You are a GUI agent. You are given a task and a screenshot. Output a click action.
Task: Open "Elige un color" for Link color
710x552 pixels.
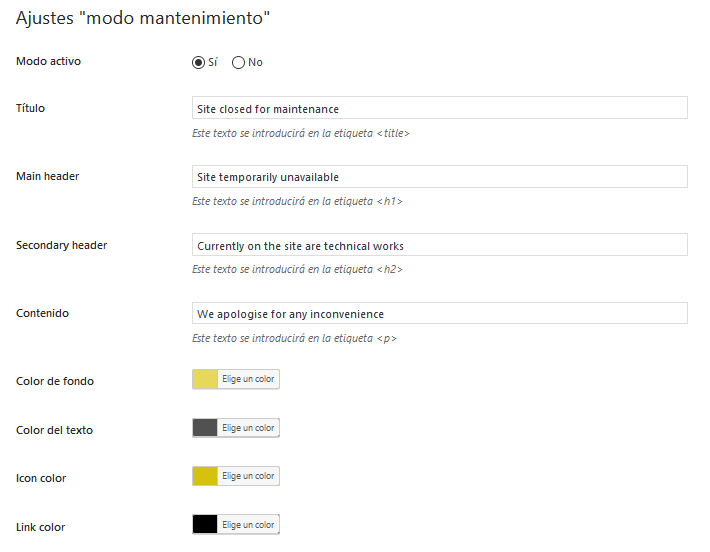[x=248, y=525]
